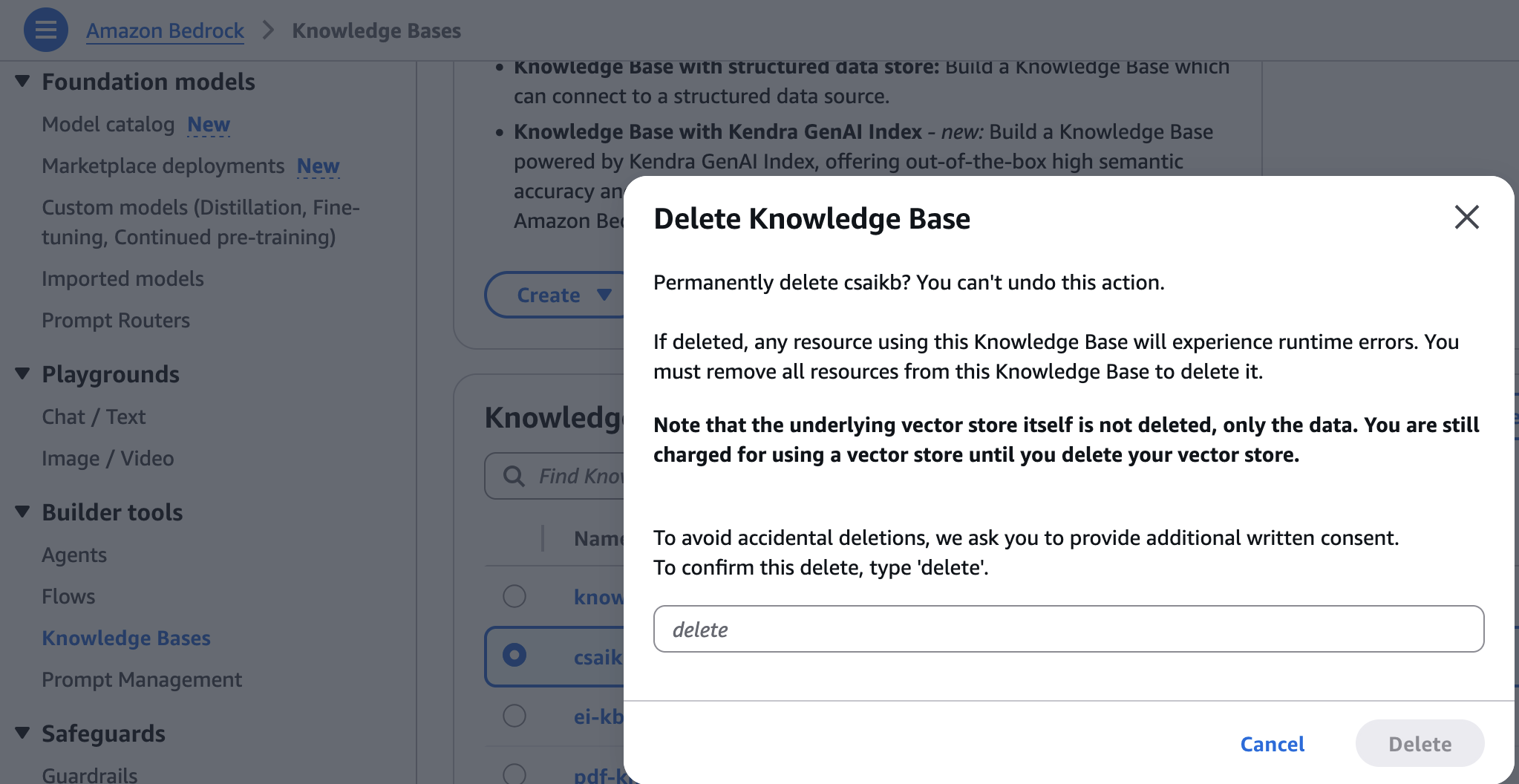Click the search magnifier icon
This screenshot has width=1519, height=784.
(514, 476)
